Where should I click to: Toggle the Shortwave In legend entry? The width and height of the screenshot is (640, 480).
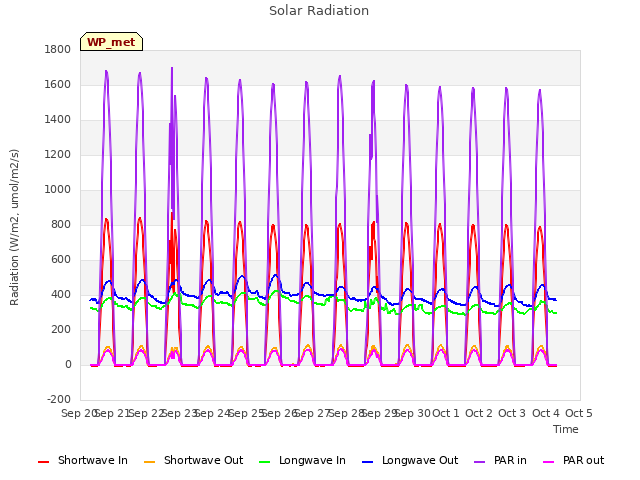click(x=83, y=460)
